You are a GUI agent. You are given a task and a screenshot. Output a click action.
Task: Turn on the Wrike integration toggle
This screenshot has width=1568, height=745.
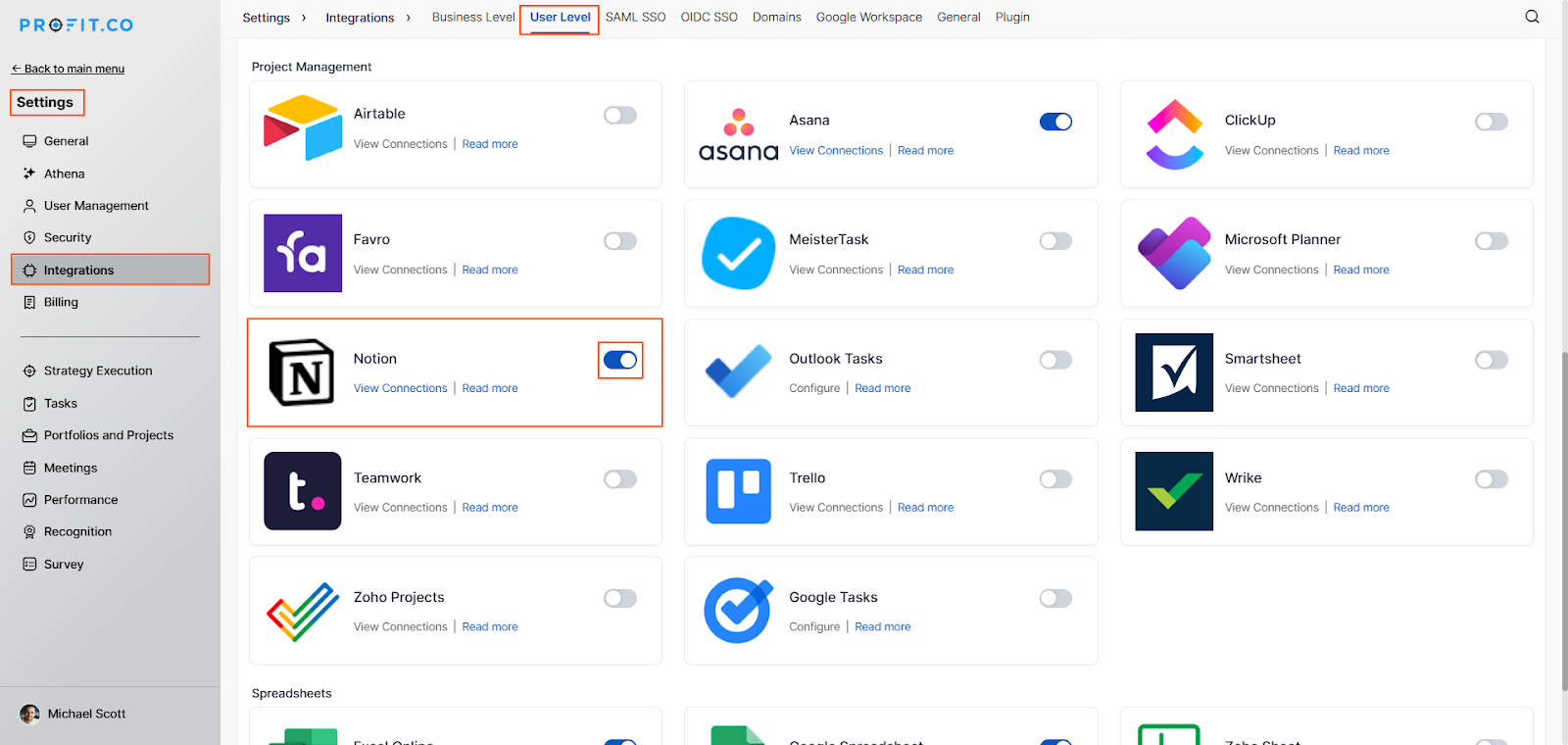1492,479
